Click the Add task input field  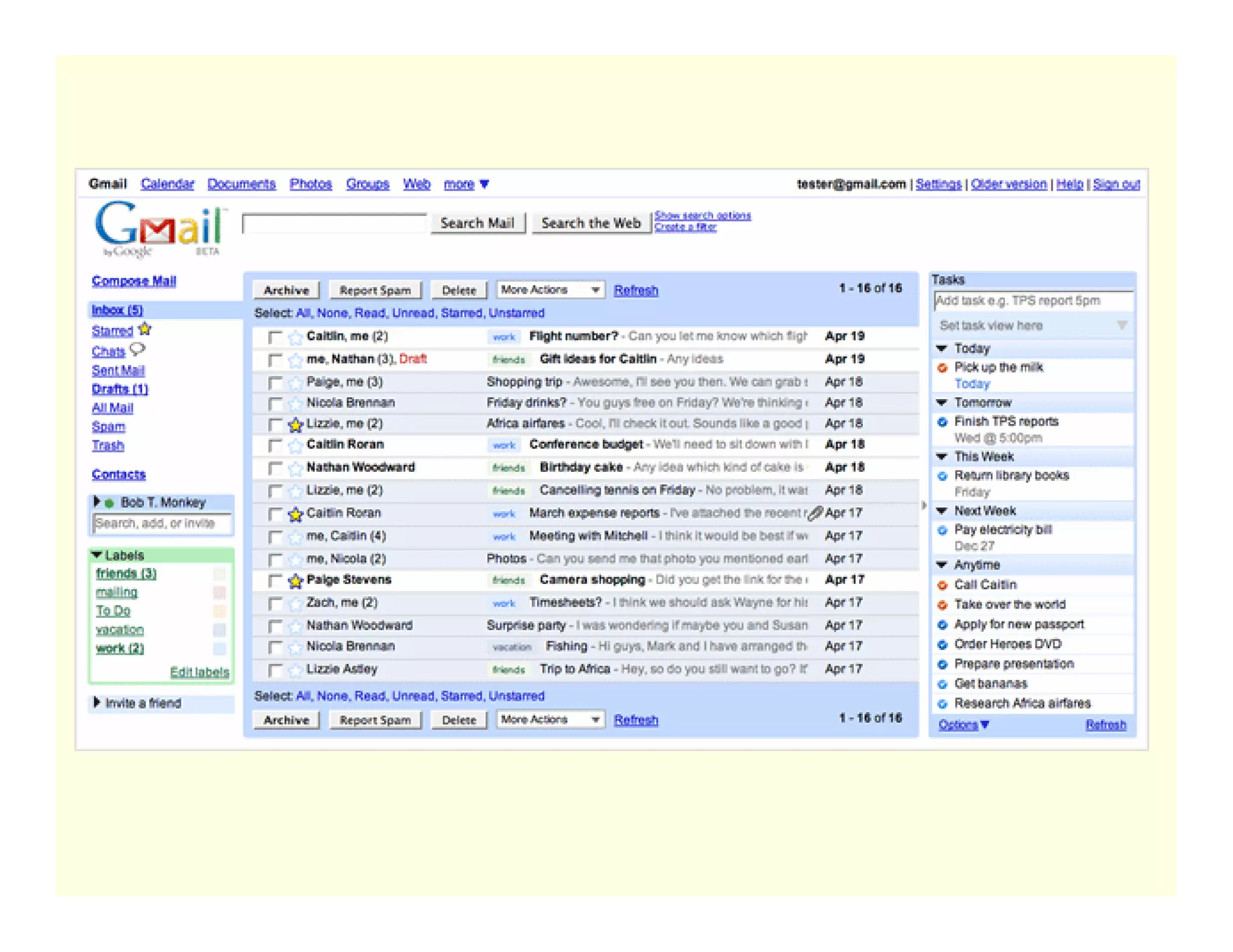click(1033, 301)
